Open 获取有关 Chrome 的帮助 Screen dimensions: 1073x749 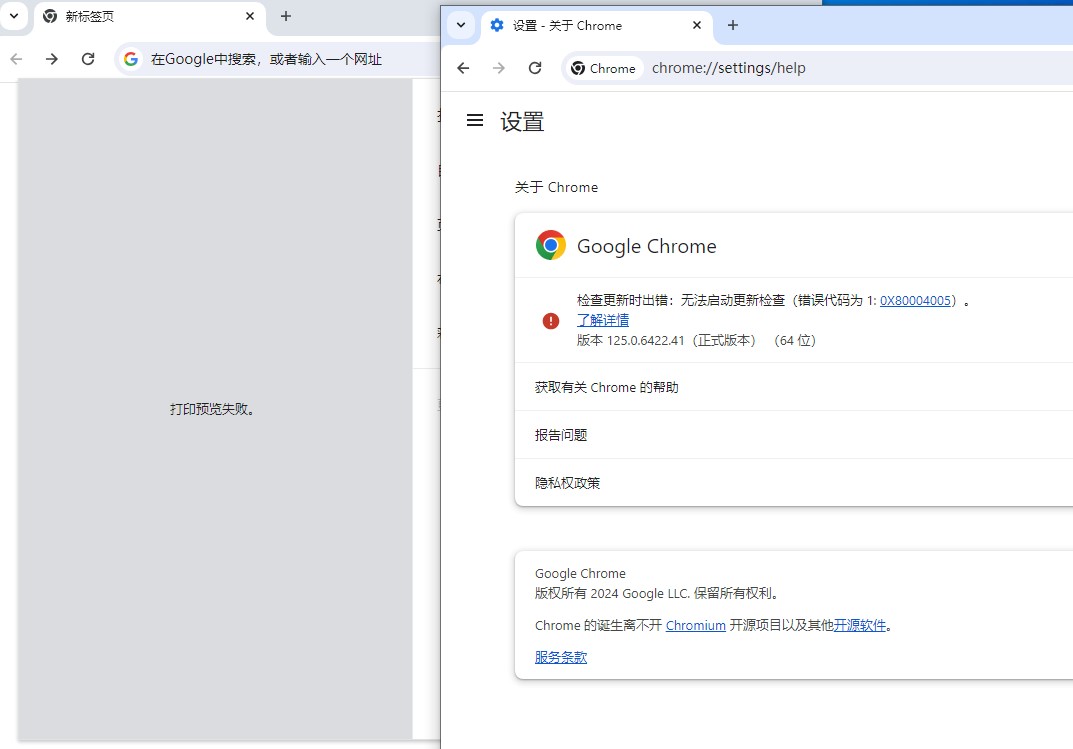click(x=794, y=387)
